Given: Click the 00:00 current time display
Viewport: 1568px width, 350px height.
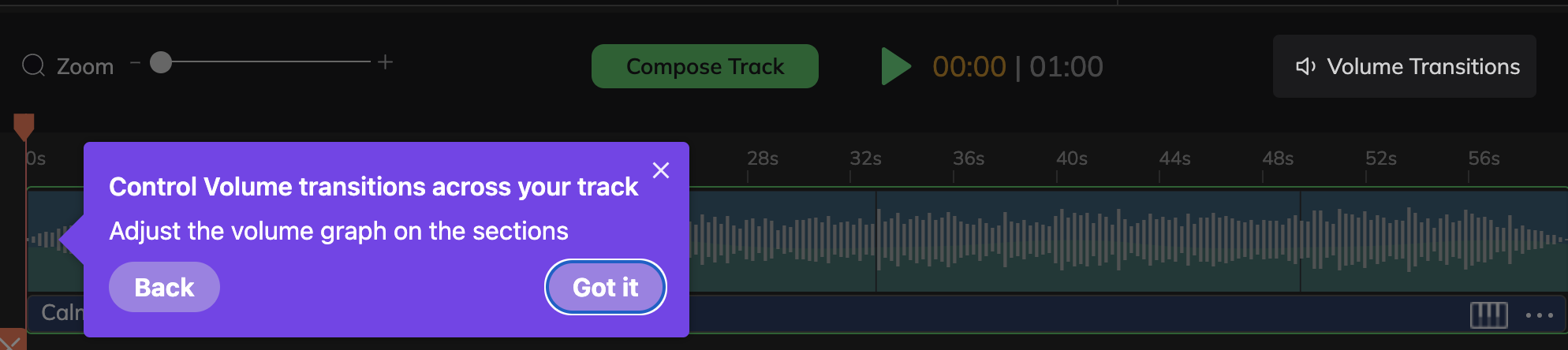Looking at the screenshot, I should (x=969, y=67).
